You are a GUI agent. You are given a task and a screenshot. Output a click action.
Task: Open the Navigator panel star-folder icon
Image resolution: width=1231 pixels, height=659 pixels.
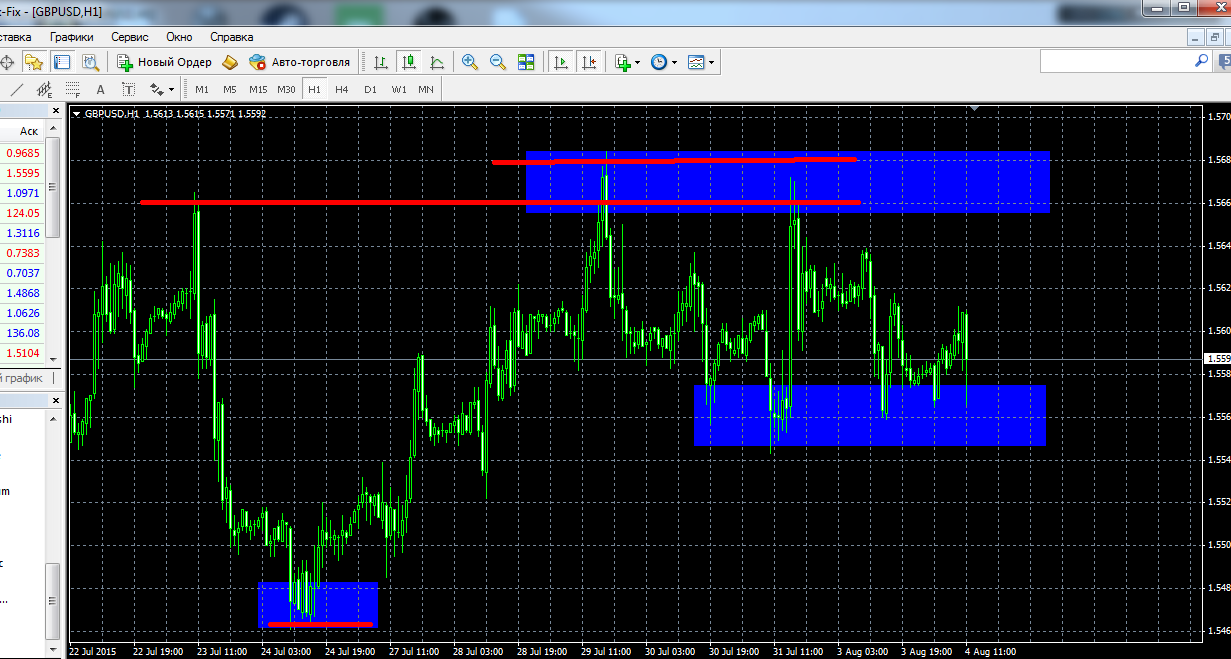tap(34, 62)
